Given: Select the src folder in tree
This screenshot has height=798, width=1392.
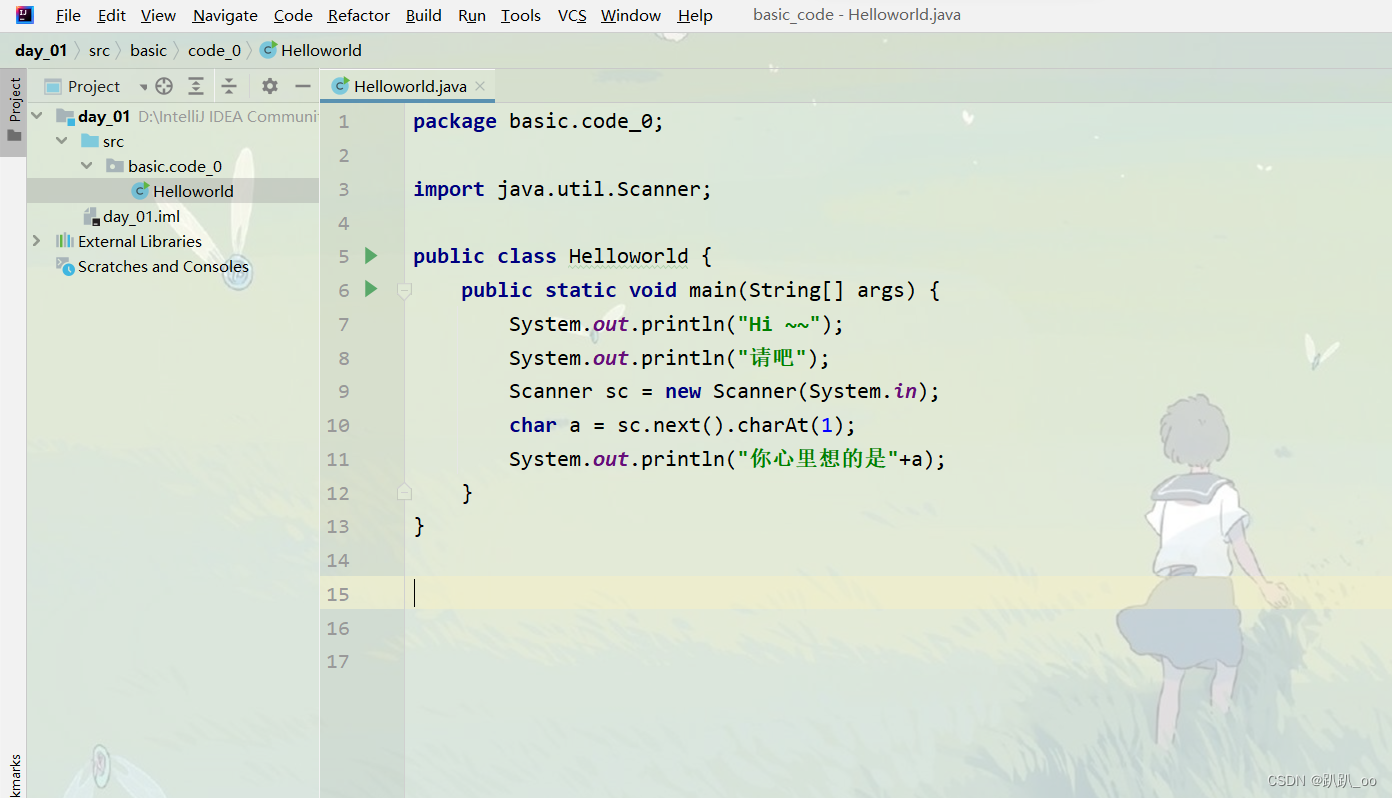Looking at the screenshot, I should click(x=113, y=141).
